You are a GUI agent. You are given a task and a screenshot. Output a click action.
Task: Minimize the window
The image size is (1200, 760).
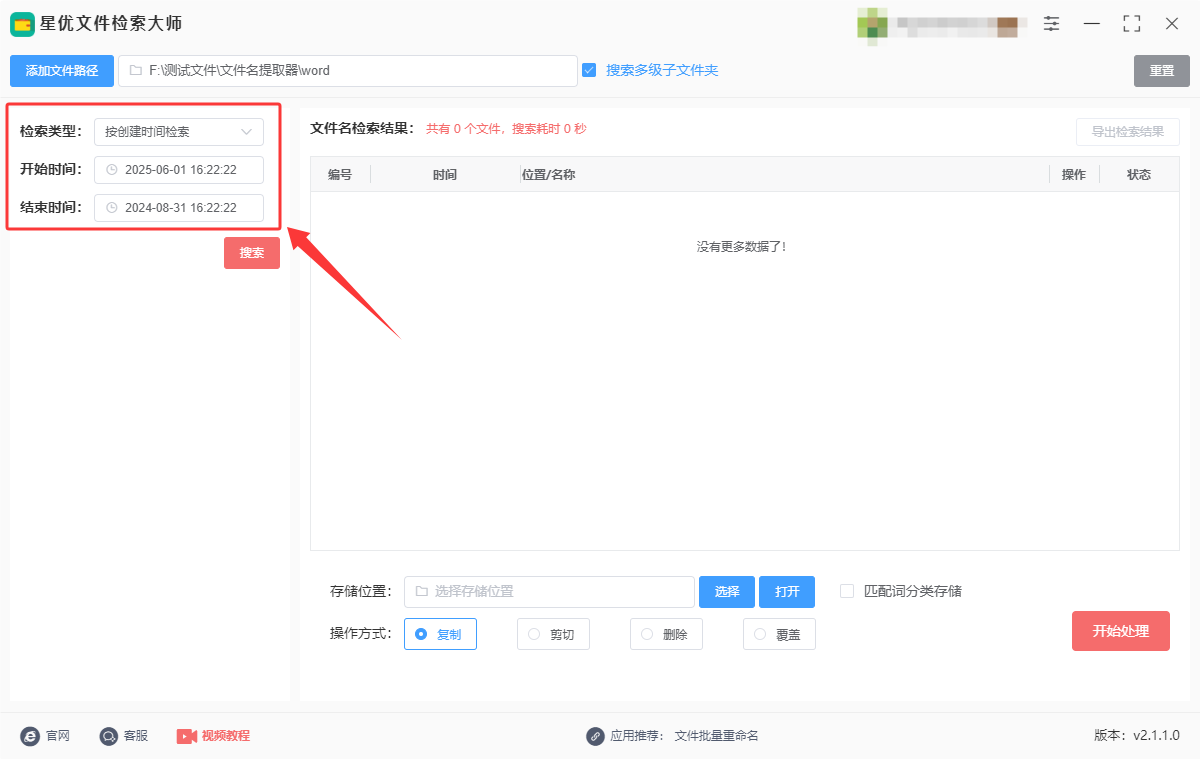point(1092,23)
